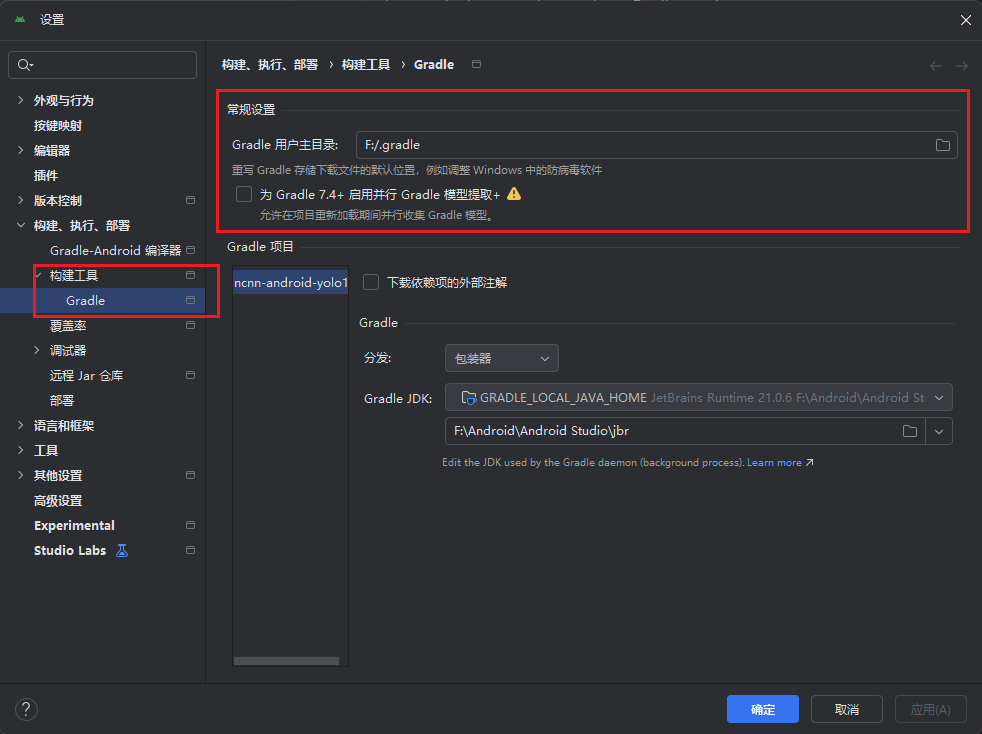Expand the 编辑器 section
This screenshot has width=982, height=734.
tap(21, 150)
